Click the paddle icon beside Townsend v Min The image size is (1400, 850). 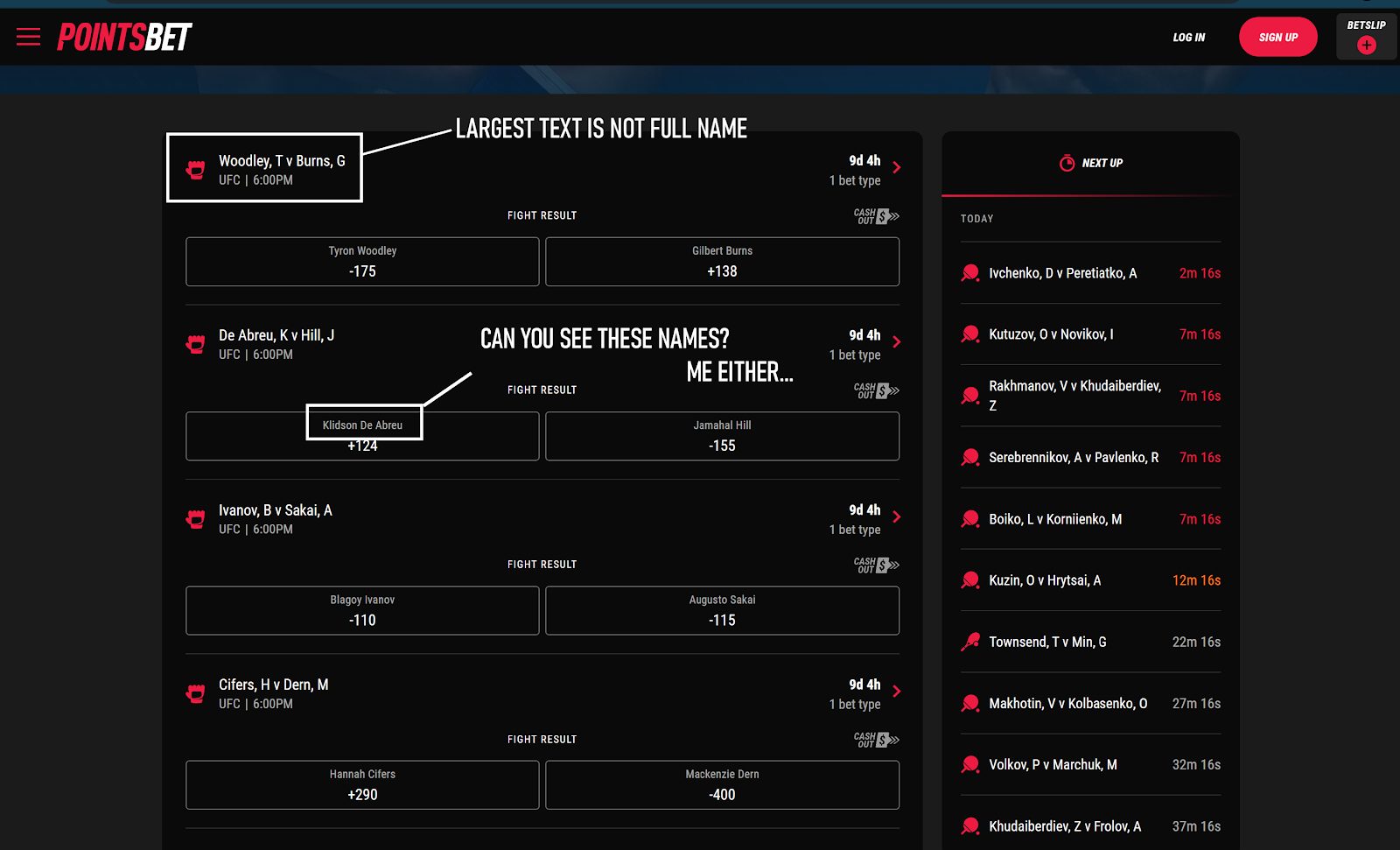[x=969, y=641]
